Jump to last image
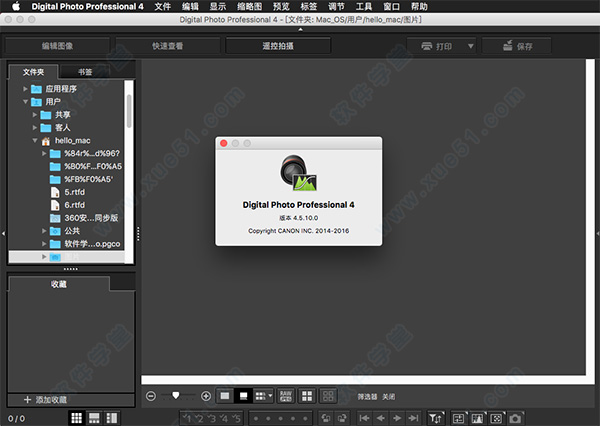The width and height of the screenshot is (600, 426). pyautogui.click(x=413, y=418)
